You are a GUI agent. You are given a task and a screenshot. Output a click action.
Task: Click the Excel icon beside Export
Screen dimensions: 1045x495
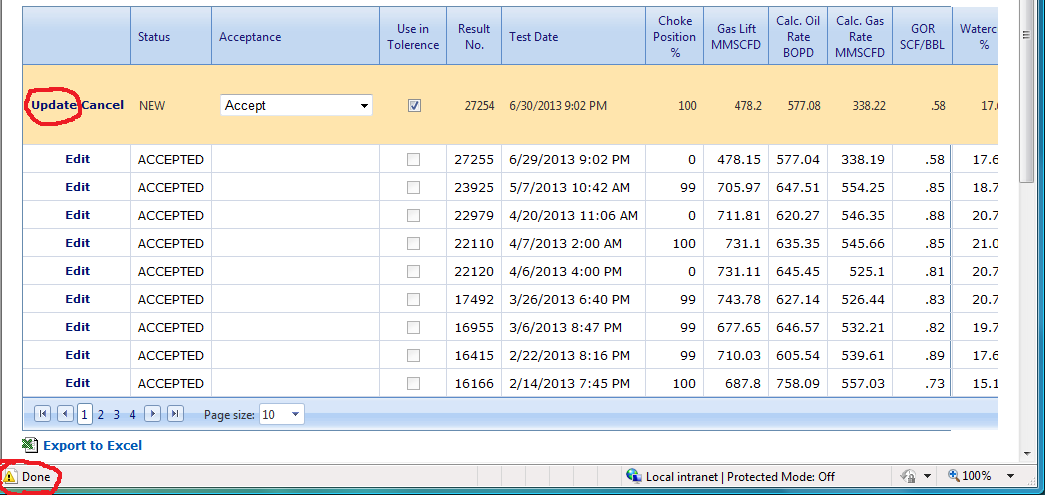coord(29,445)
